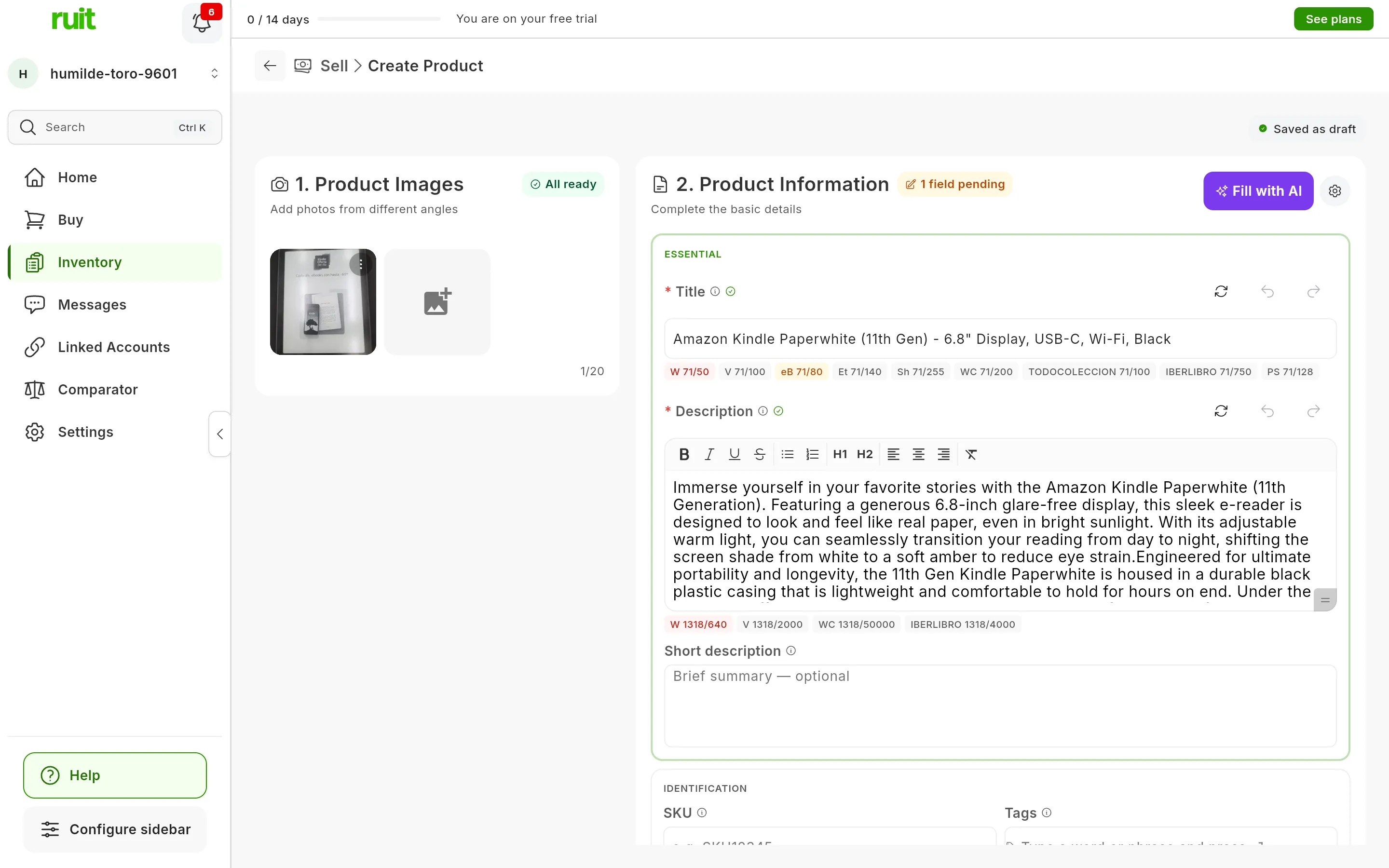
Task: Click the Fill with AI button
Action: (1258, 191)
